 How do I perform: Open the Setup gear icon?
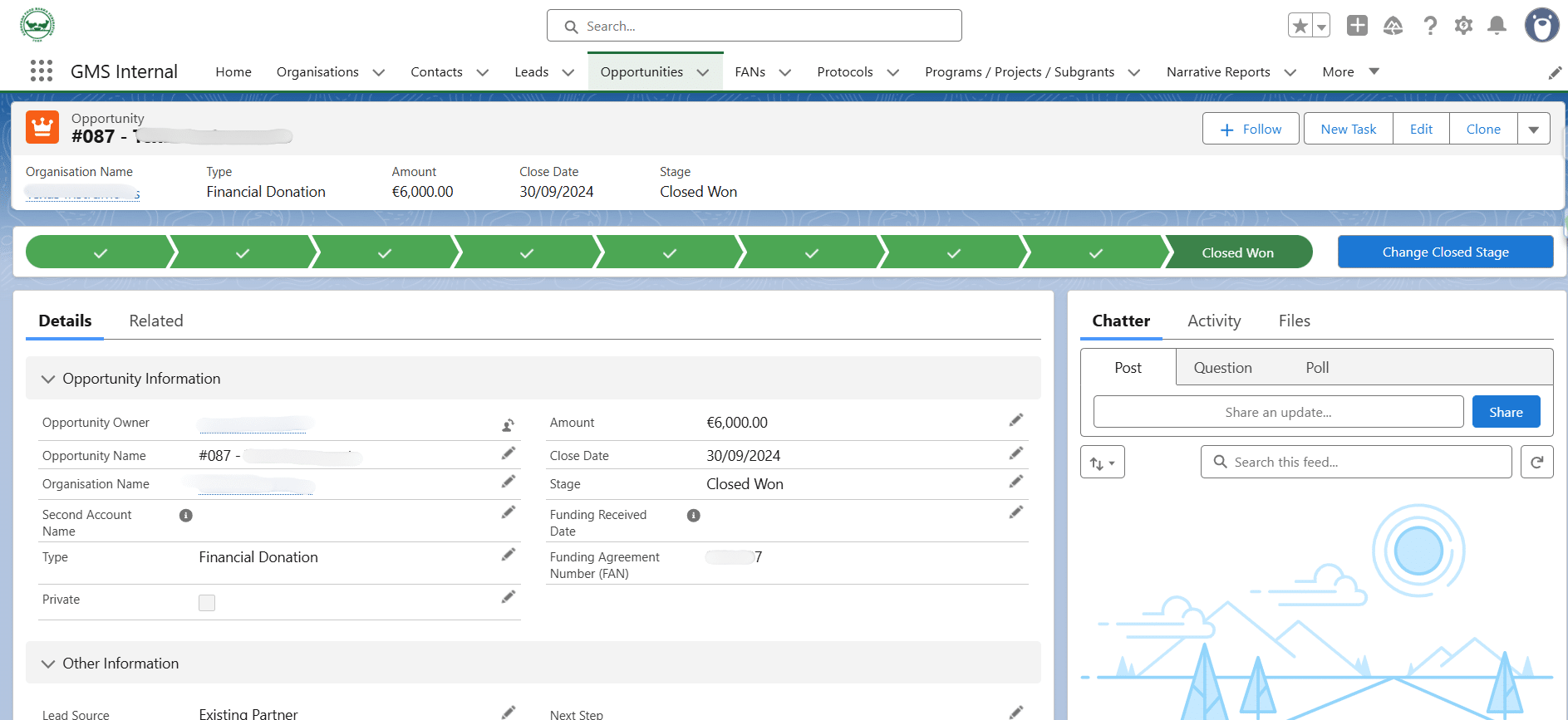pyautogui.click(x=1463, y=26)
